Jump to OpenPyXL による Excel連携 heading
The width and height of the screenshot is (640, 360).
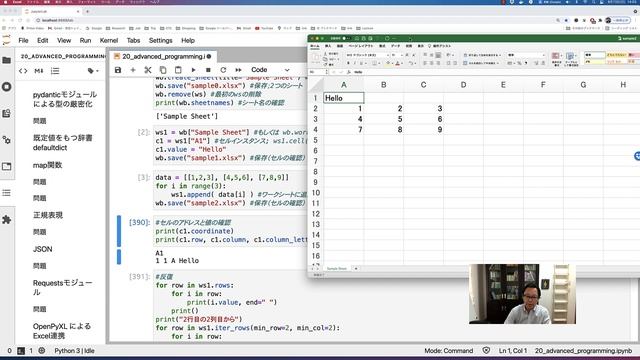[62, 331]
